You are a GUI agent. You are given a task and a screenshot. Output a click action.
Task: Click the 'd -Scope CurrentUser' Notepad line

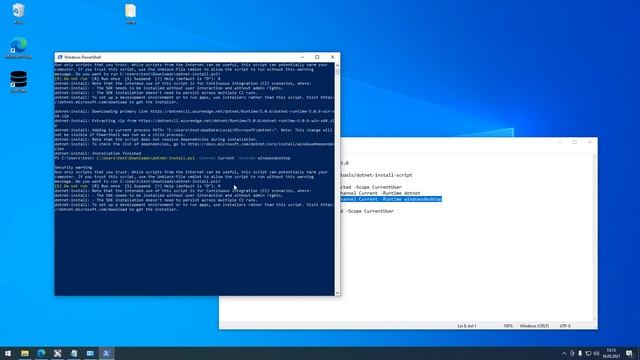(x=367, y=211)
